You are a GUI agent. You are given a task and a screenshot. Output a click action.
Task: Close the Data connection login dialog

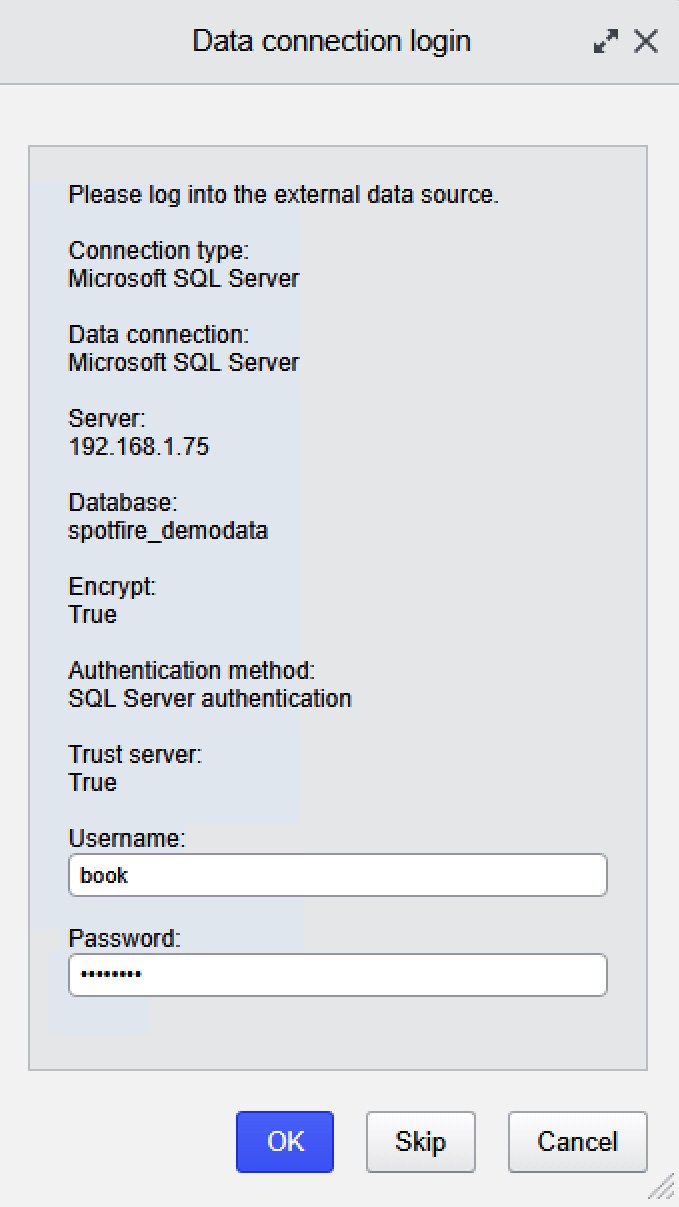coord(646,42)
